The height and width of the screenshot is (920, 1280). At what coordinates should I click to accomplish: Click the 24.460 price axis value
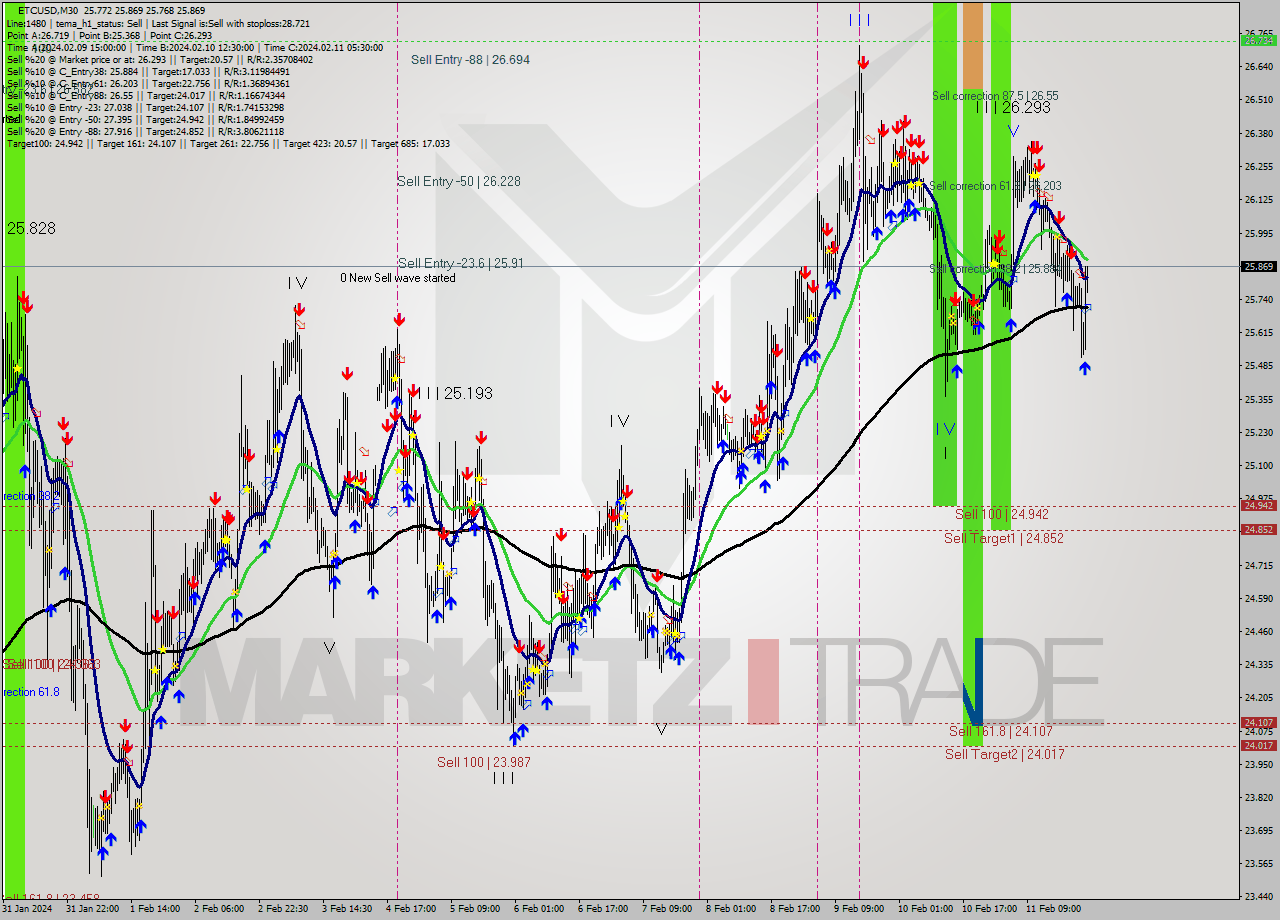pos(1258,632)
